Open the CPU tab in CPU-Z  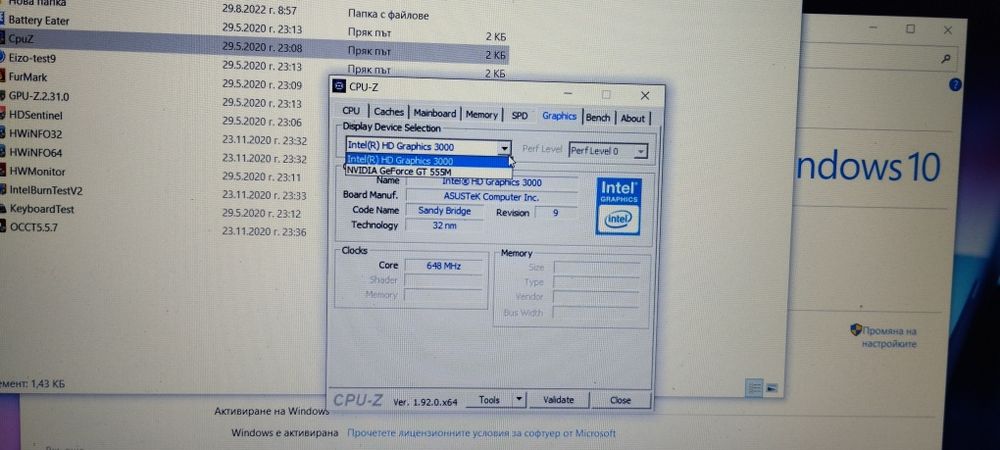click(351, 111)
